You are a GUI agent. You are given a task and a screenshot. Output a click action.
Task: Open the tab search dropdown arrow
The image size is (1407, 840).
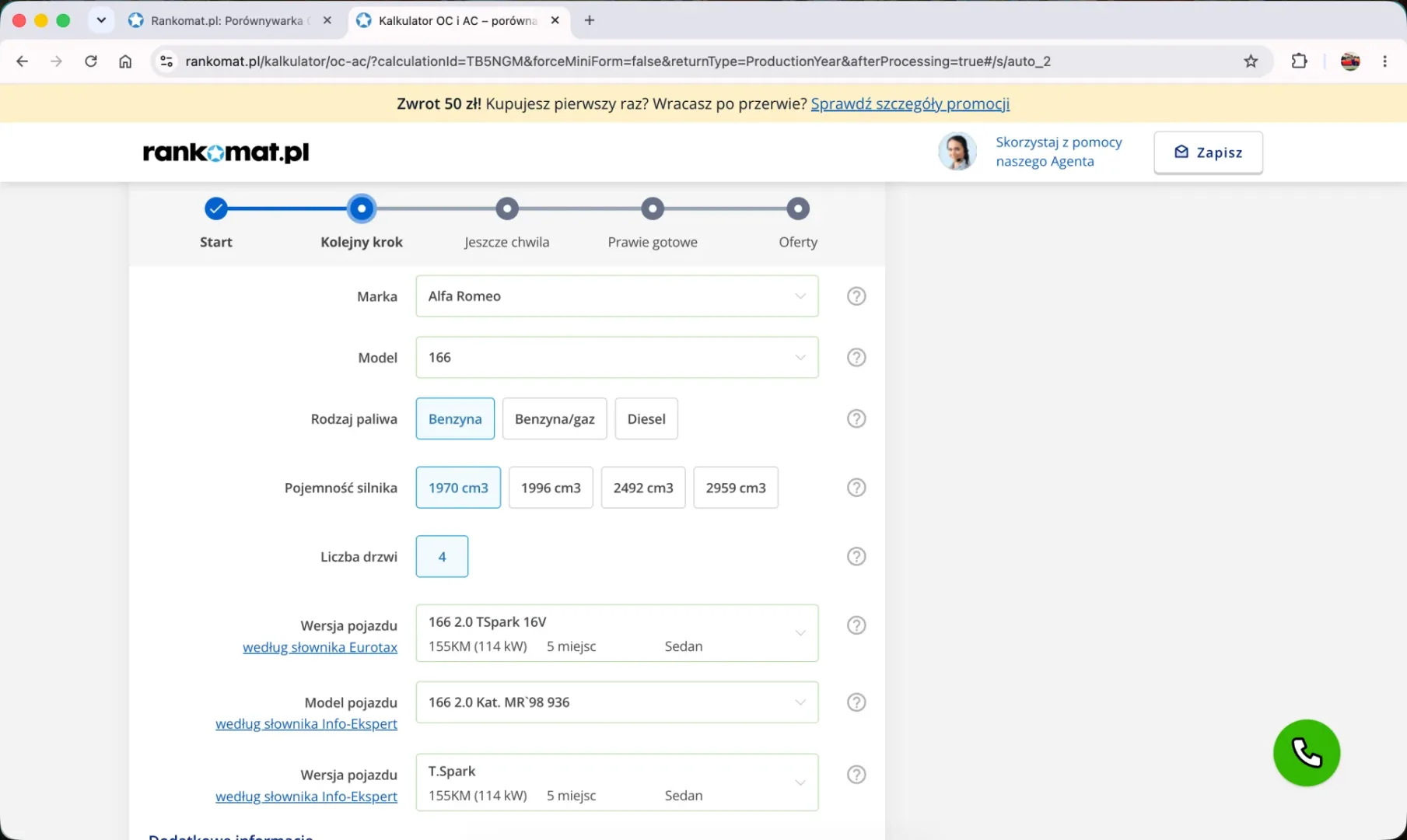click(x=101, y=20)
